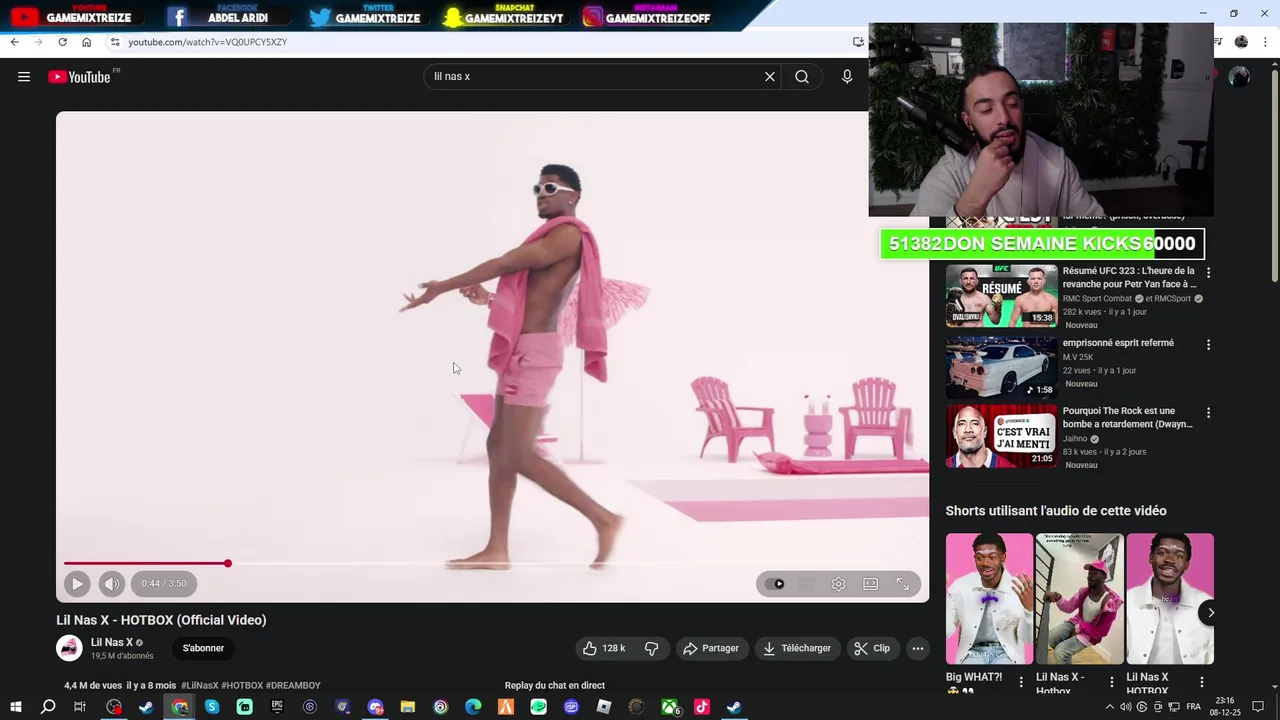Switch the player to theater mode

(871, 584)
